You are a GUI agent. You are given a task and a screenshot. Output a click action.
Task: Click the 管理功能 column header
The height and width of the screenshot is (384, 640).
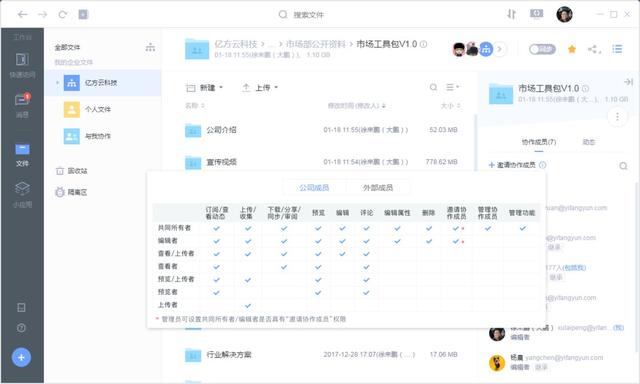pyautogui.click(x=522, y=213)
